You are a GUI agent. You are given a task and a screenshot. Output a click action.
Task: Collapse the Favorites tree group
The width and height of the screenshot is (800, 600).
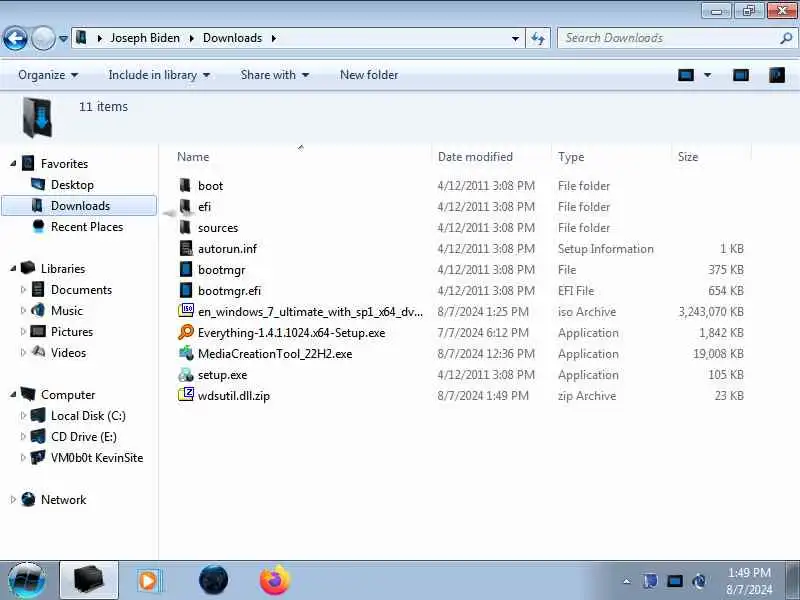click(x=13, y=163)
